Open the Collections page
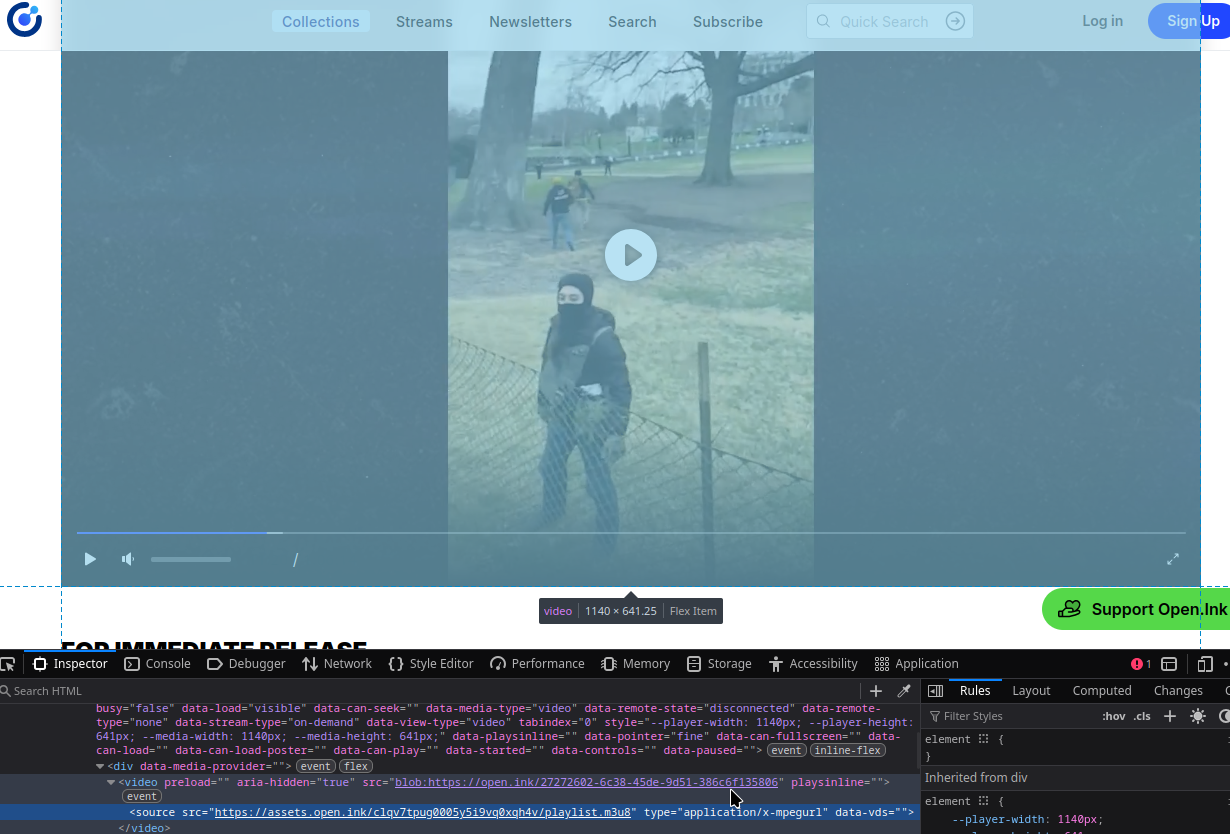Viewport: 1230px width, 834px height. 320,21
